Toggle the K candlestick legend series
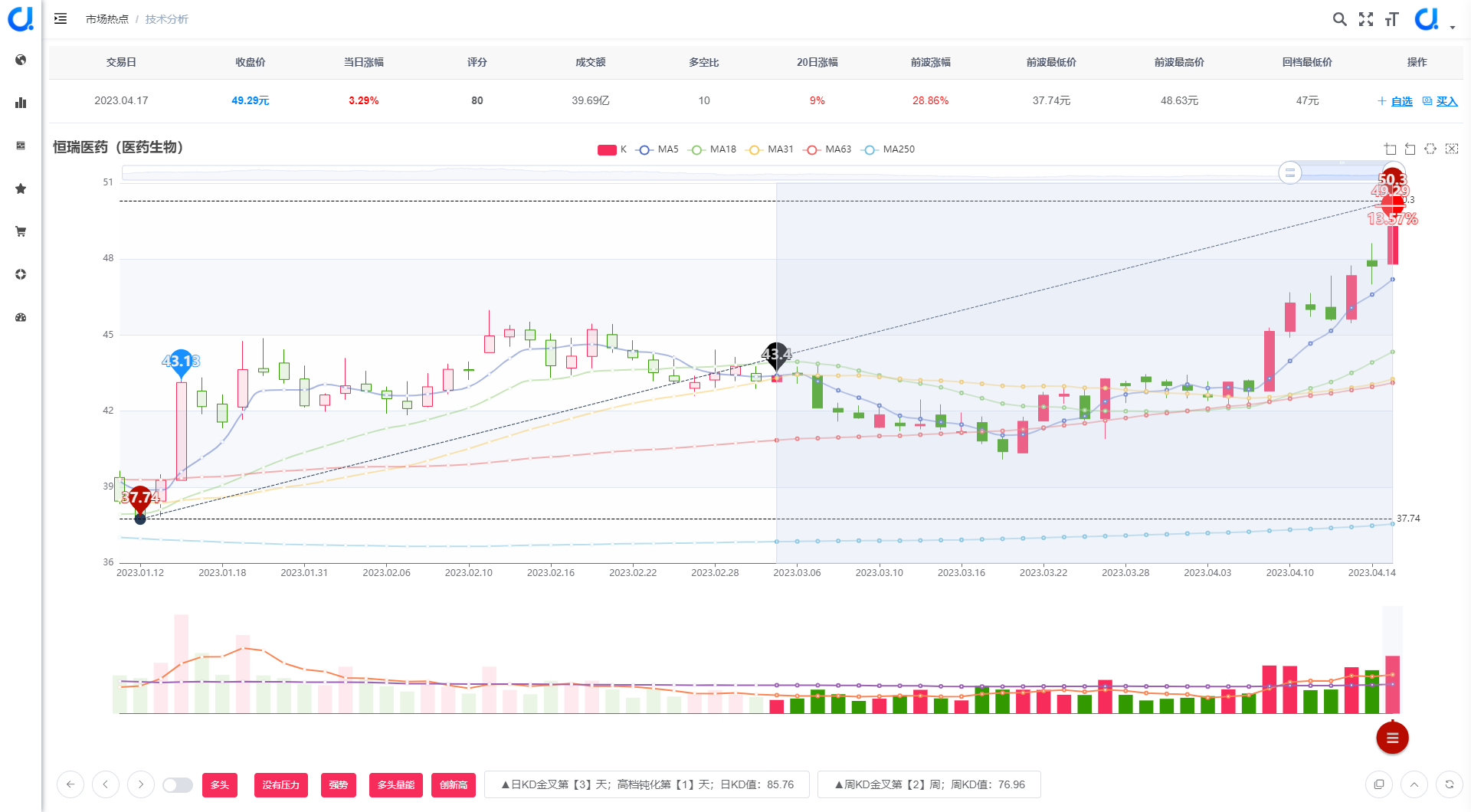This screenshot has width=1471, height=812. click(x=612, y=149)
